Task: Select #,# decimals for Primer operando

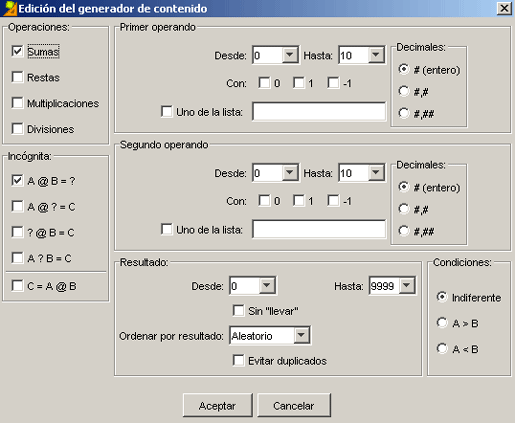Action: (x=404, y=91)
